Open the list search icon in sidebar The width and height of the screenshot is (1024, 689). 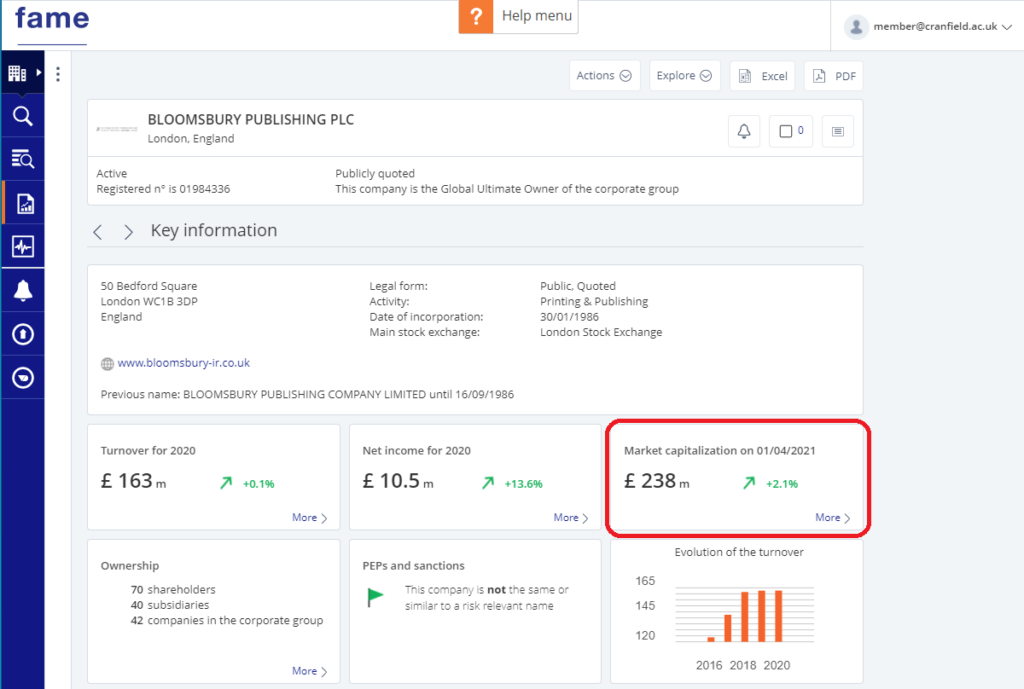[22, 159]
